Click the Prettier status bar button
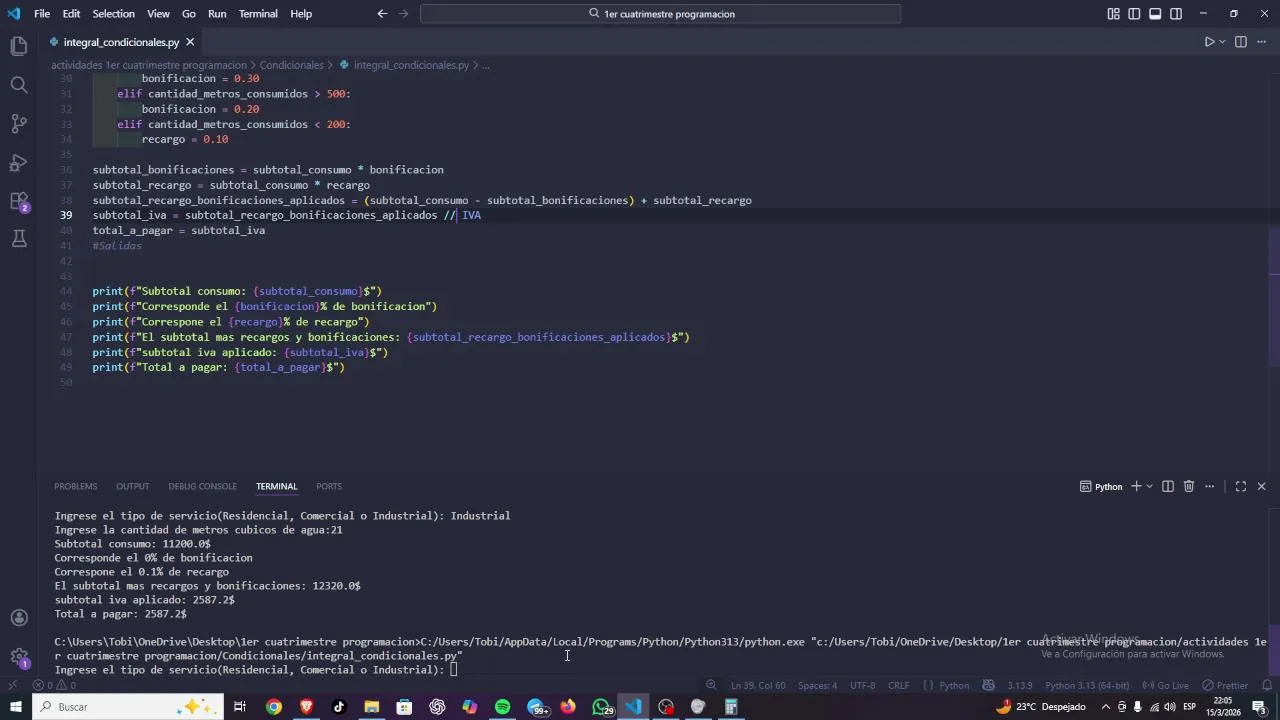 [1226, 686]
